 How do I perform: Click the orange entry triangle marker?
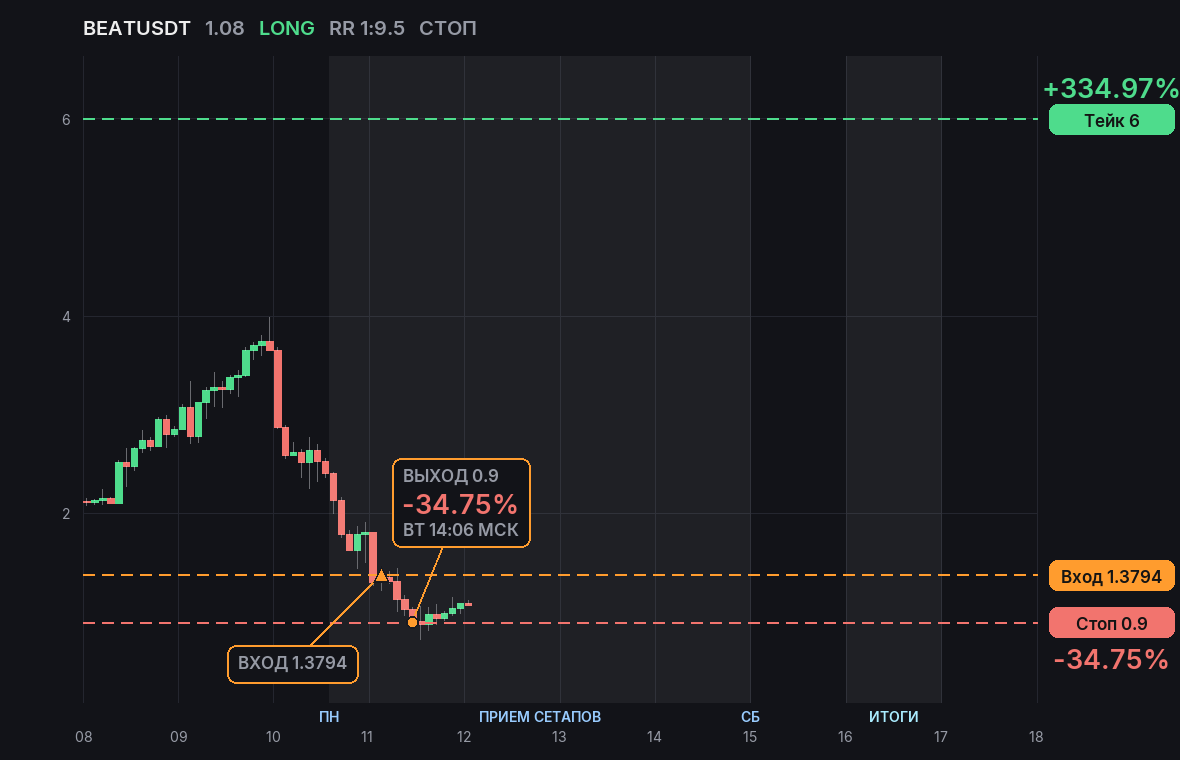coord(381,575)
